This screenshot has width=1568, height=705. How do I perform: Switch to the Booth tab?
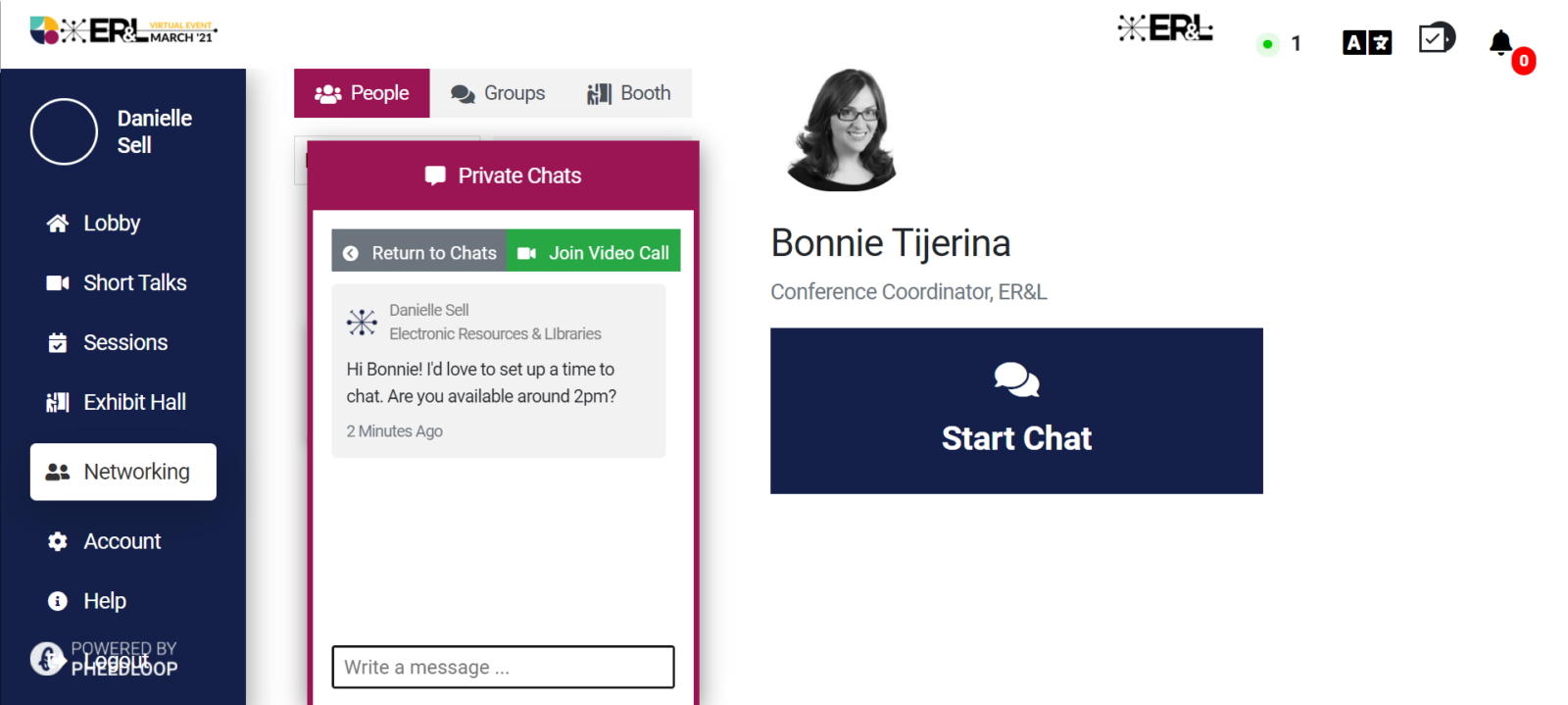tap(629, 93)
